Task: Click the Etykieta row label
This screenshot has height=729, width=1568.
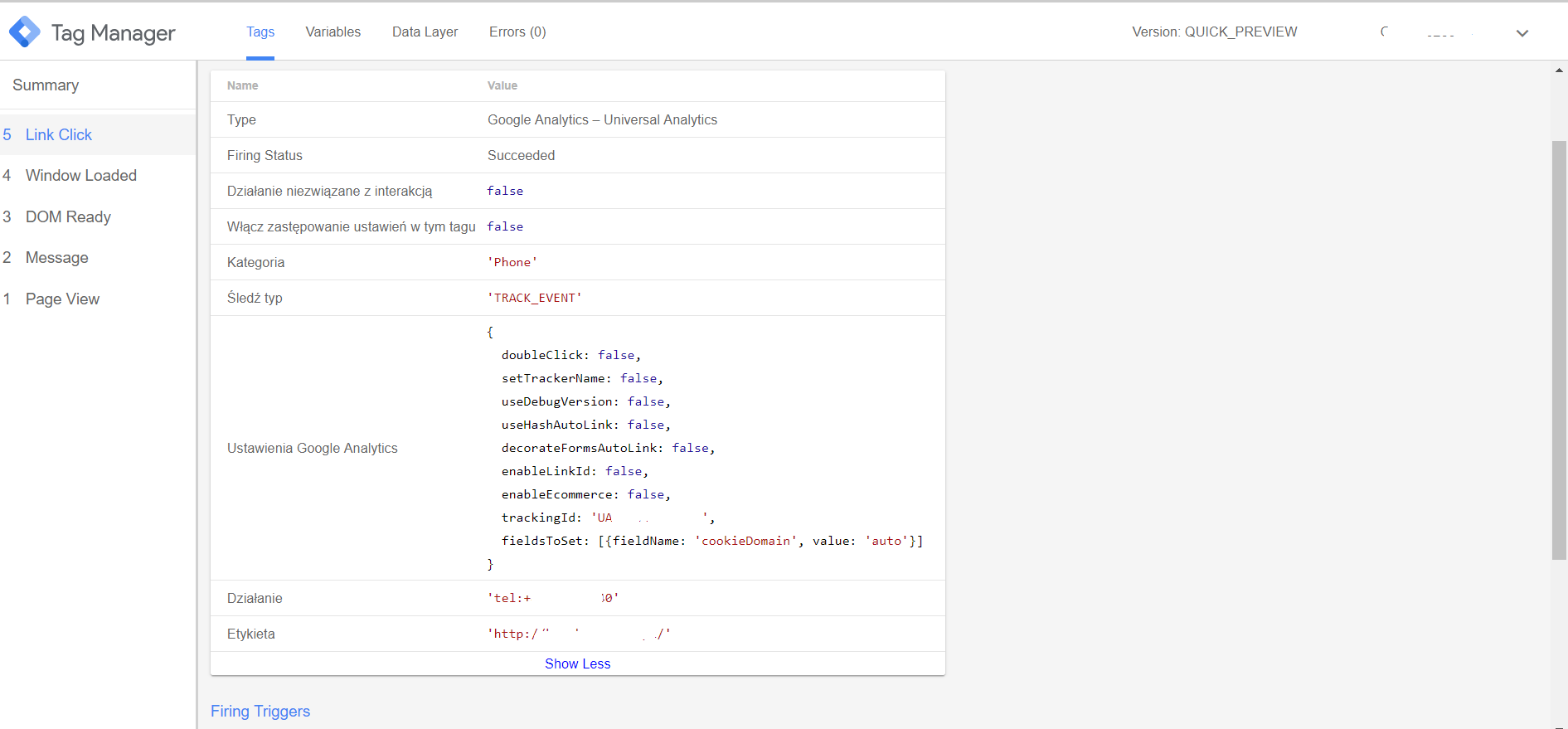Action: (x=251, y=634)
